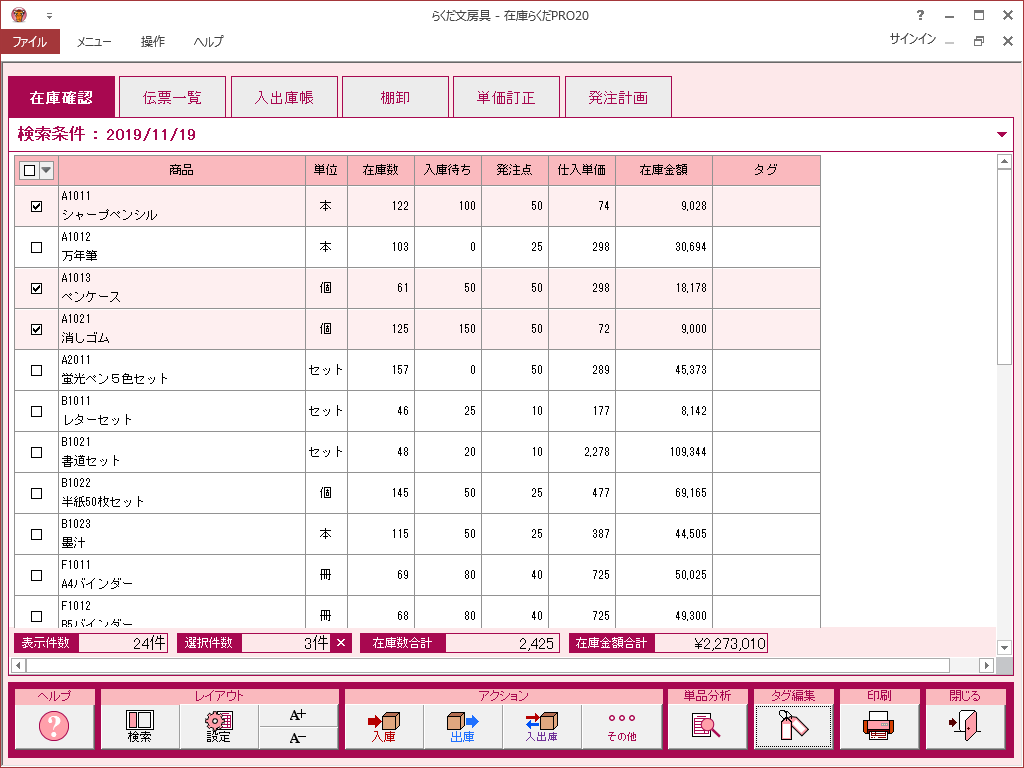The image size is (1024, 768).
Task: Open the 設定 settings gear button
Action: click(218, 727)
